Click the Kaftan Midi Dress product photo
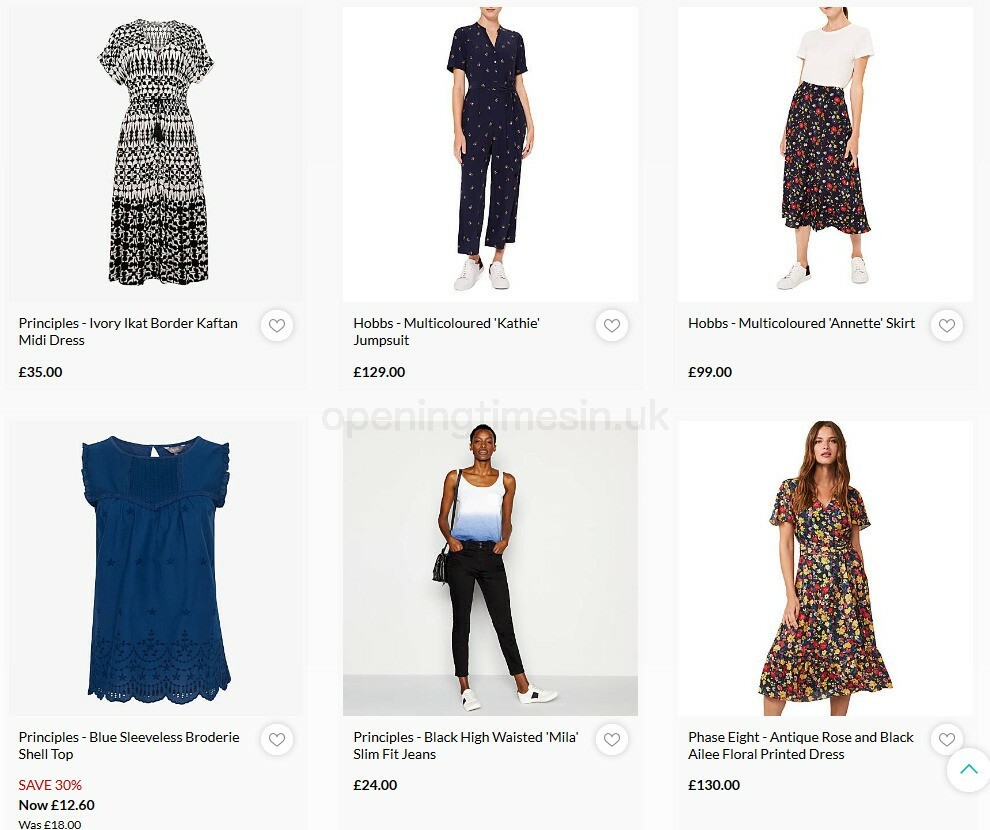 (x=155, y=150)
